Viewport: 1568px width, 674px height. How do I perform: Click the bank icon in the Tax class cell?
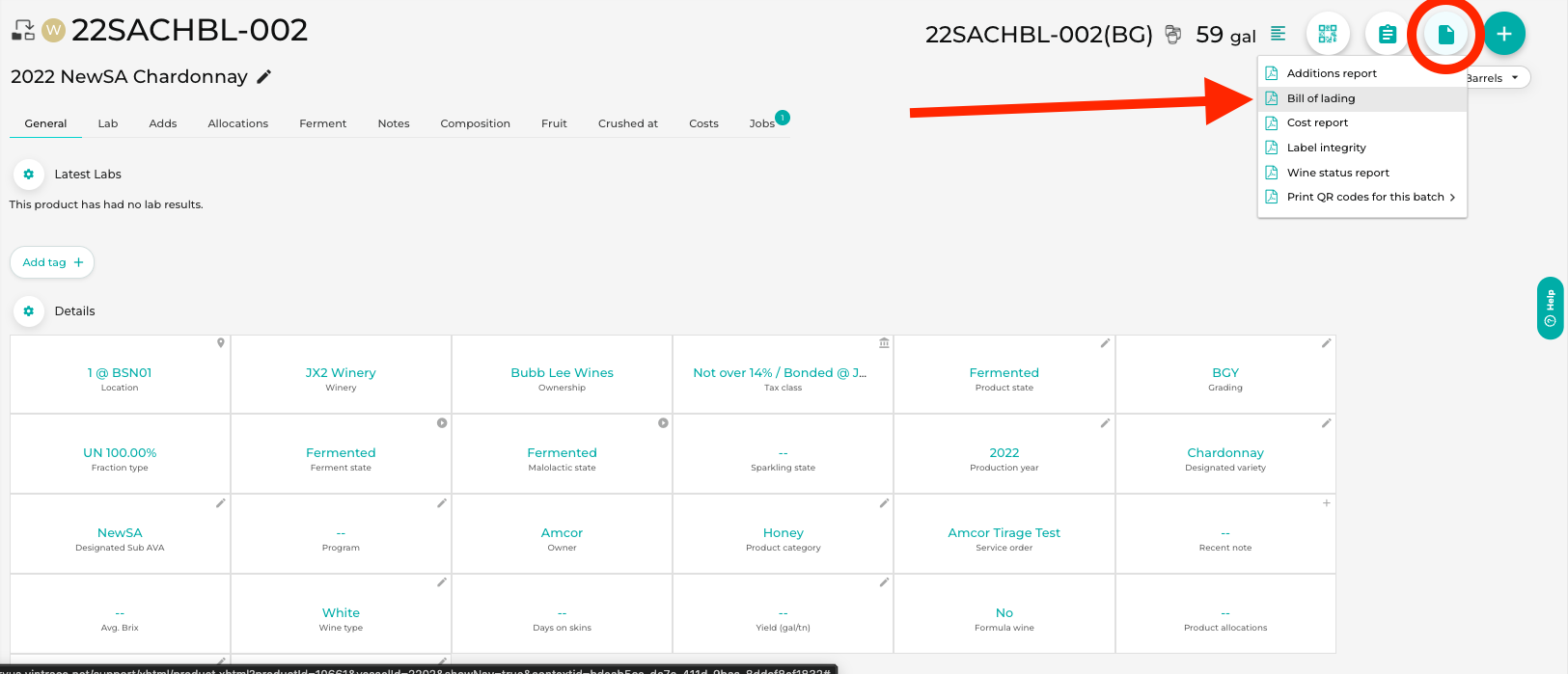884,343
